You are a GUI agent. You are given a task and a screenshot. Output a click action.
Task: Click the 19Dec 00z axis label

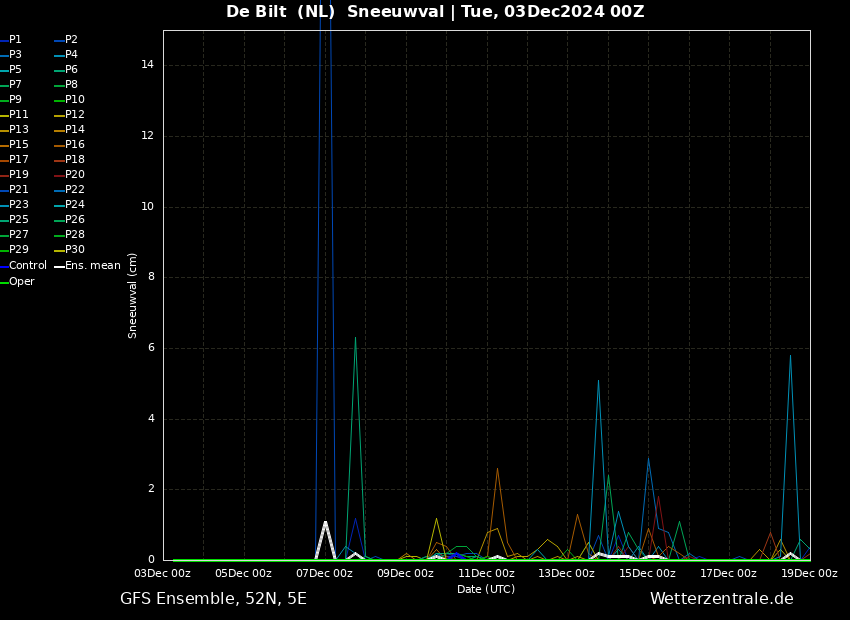[809, 573]
